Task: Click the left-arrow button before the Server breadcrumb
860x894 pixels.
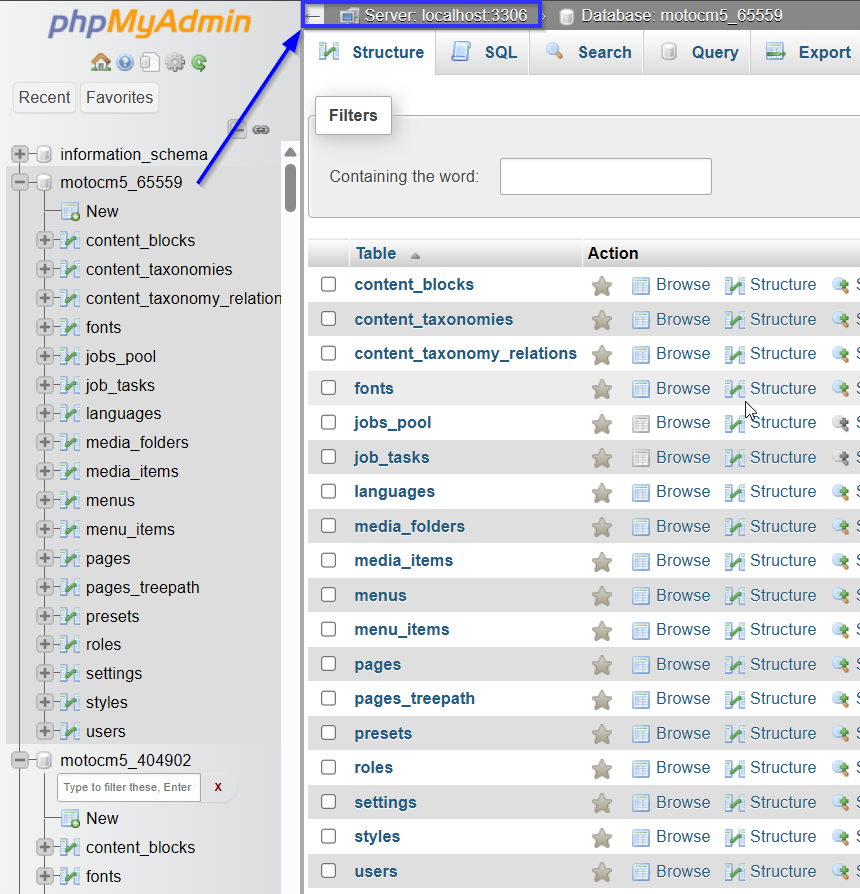Action: tap(313, 15)
